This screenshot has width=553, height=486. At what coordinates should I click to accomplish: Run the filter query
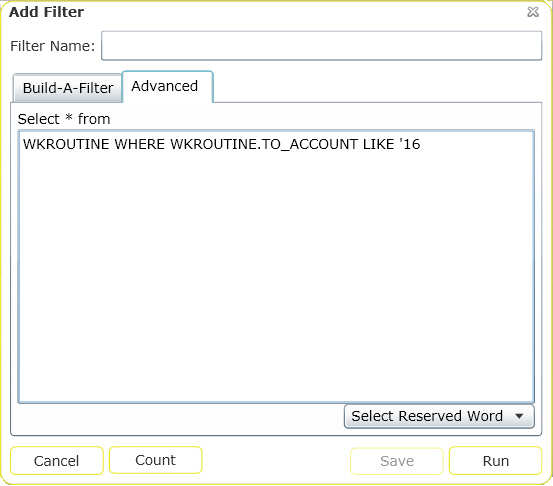(x=496, y=461)
